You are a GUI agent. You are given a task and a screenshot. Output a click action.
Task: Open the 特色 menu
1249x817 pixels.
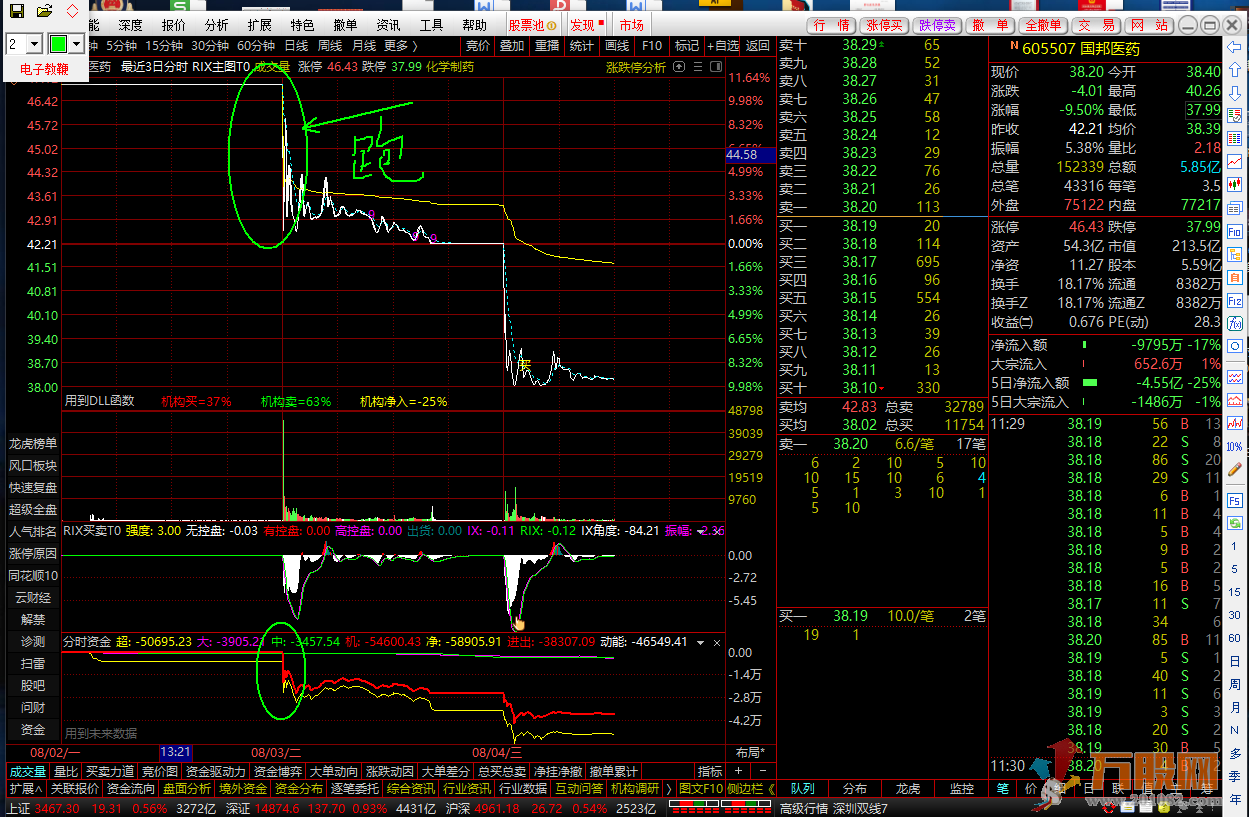tap(302, 25)
